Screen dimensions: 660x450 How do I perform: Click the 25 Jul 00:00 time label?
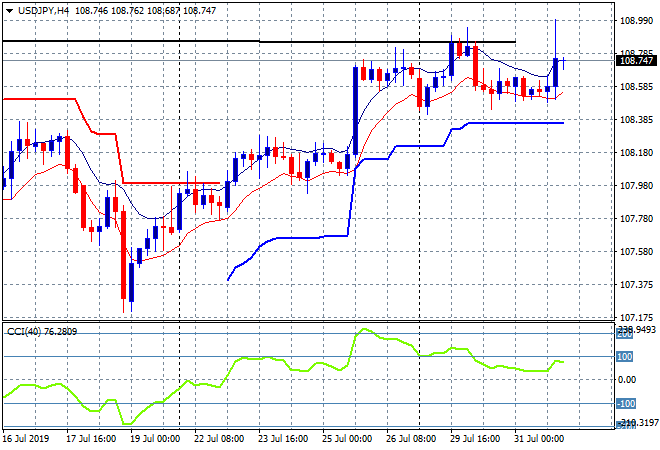pyautogui.click(x=347, y=439)
